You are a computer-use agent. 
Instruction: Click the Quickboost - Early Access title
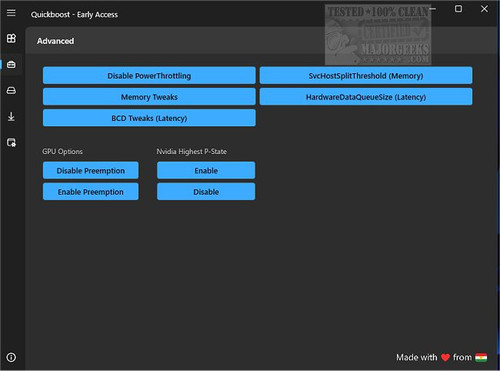pyautogui.click(x=74, y=15)
